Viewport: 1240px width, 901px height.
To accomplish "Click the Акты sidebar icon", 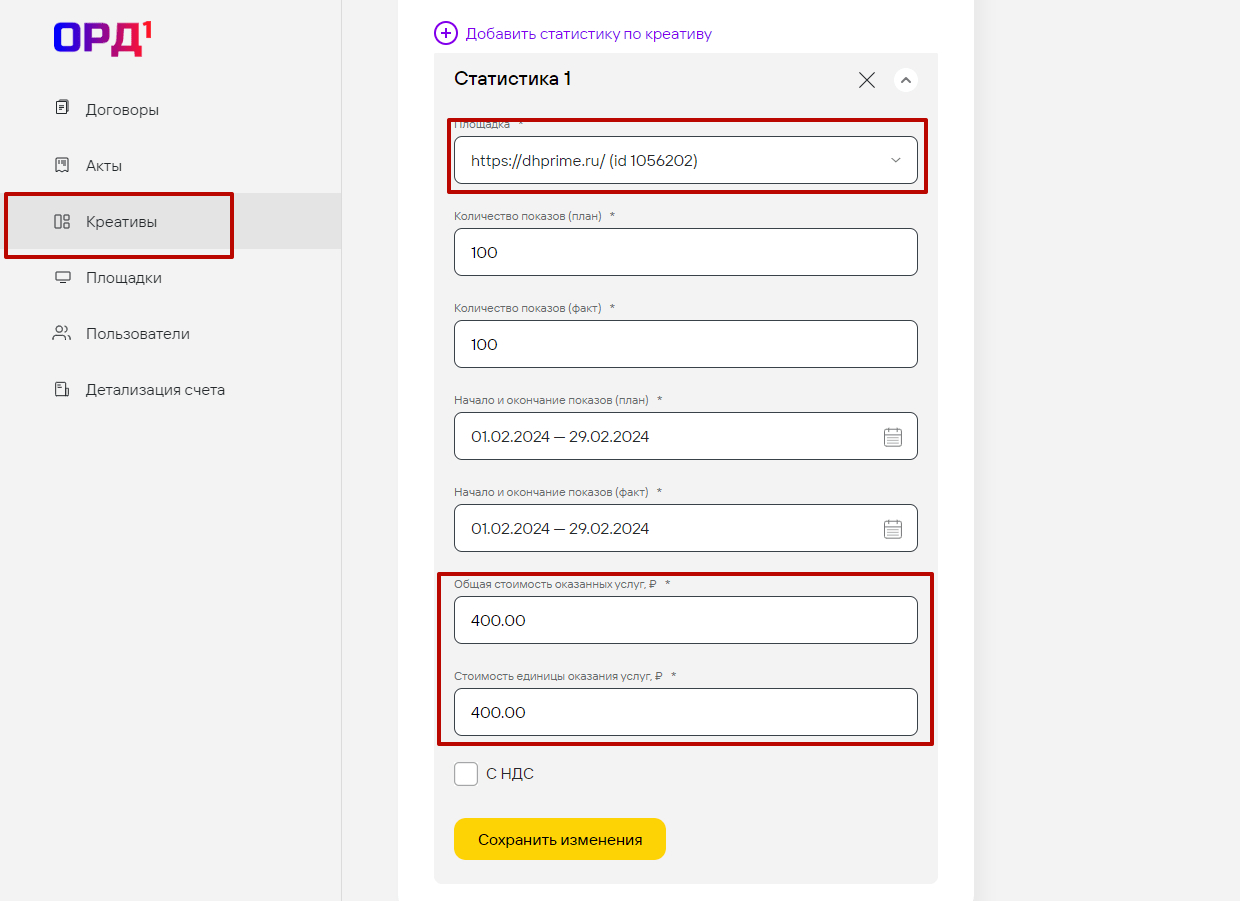I will click(x=62, y=165).
